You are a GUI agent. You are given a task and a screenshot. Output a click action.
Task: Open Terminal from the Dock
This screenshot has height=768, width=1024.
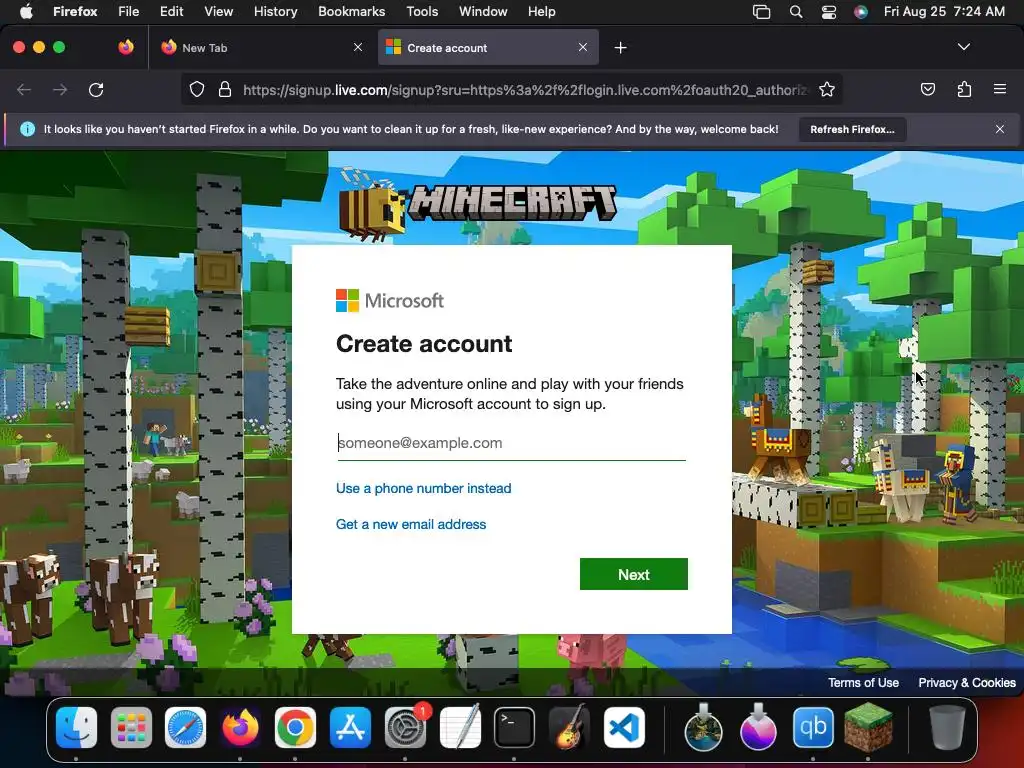click(x=515, y=727)
